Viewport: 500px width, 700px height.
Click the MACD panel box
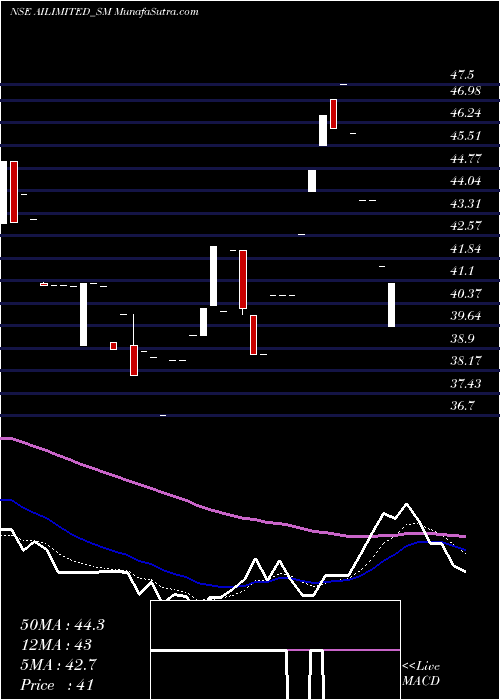275,650
